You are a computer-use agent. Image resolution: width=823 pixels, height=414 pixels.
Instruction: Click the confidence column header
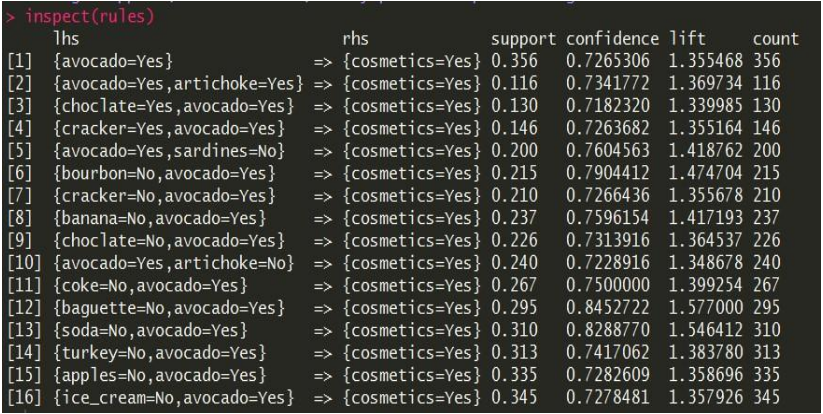tap(611, 39)
